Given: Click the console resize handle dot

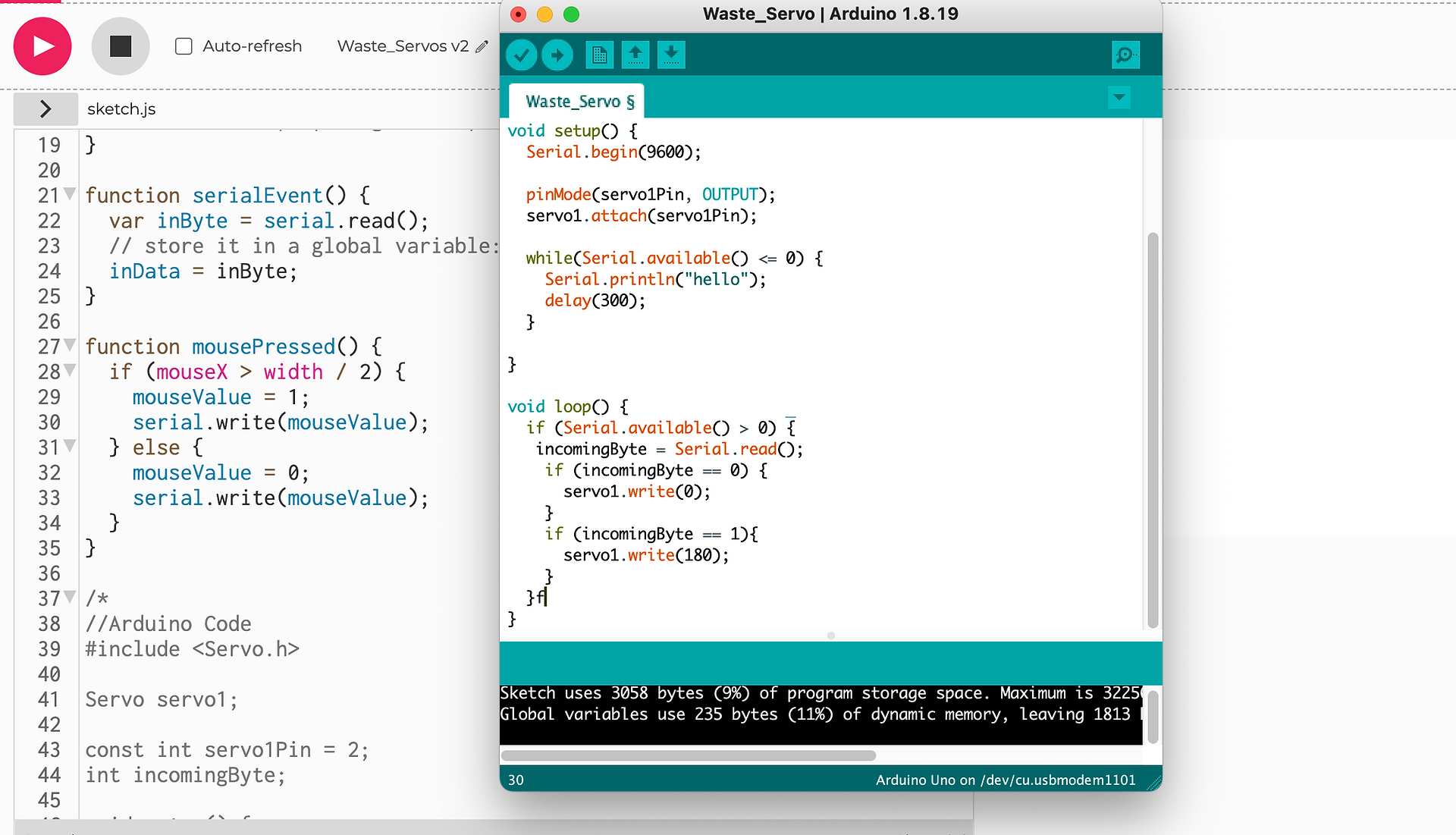Looking at the screenshot, I should point(831,636).
